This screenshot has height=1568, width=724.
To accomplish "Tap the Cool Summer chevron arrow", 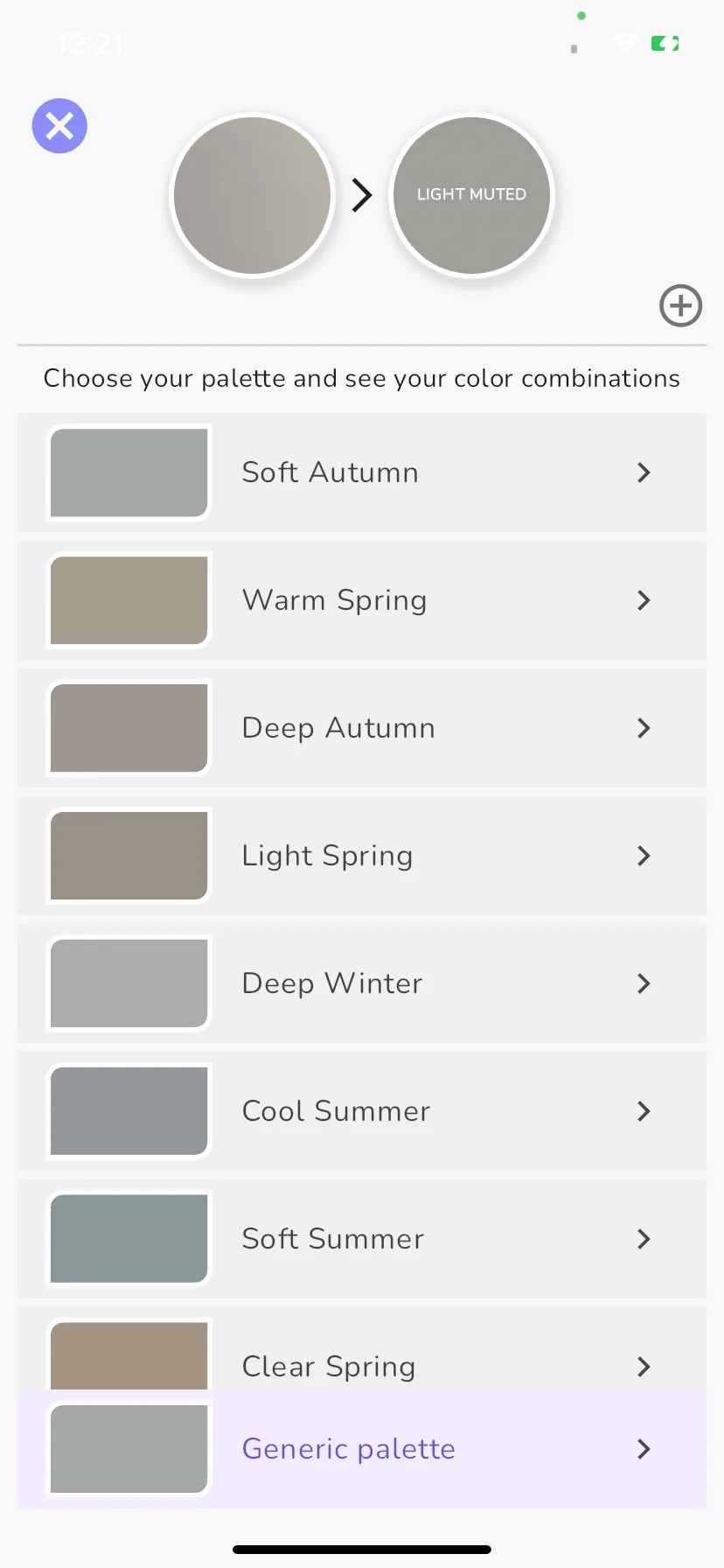I will click(x=644, y=1111).
